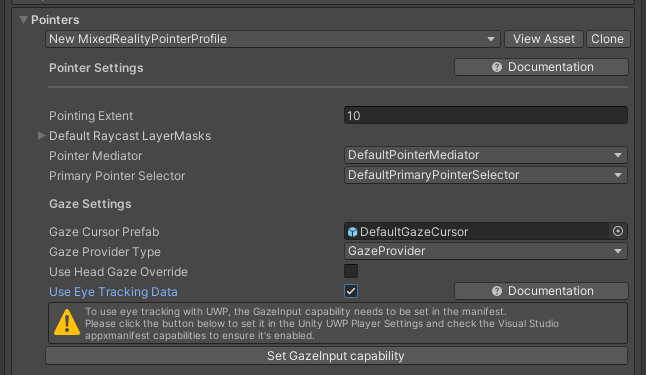Collapse the Pointers section foldout
The image size is (646, 375).
(23, 20)
